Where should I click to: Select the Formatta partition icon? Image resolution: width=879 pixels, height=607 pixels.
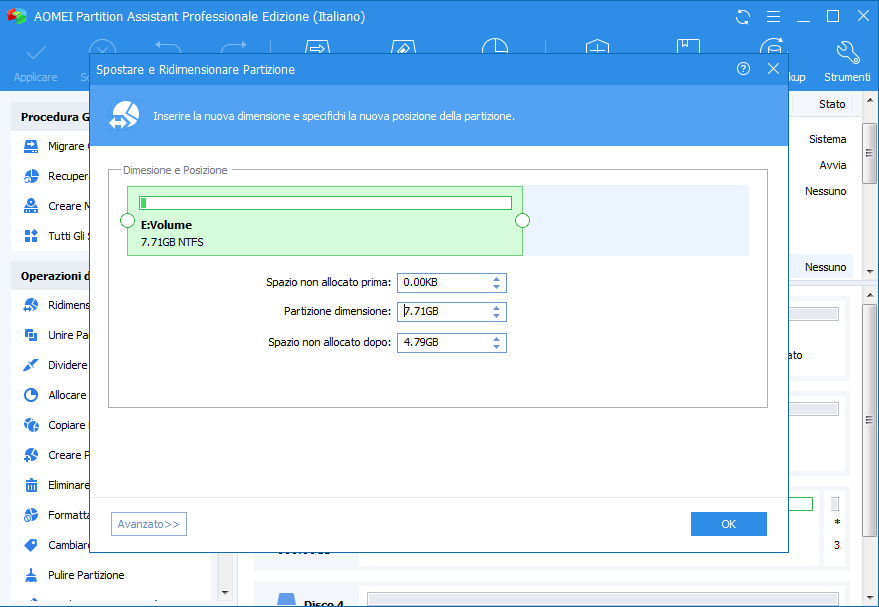click(x=31, y=515)
